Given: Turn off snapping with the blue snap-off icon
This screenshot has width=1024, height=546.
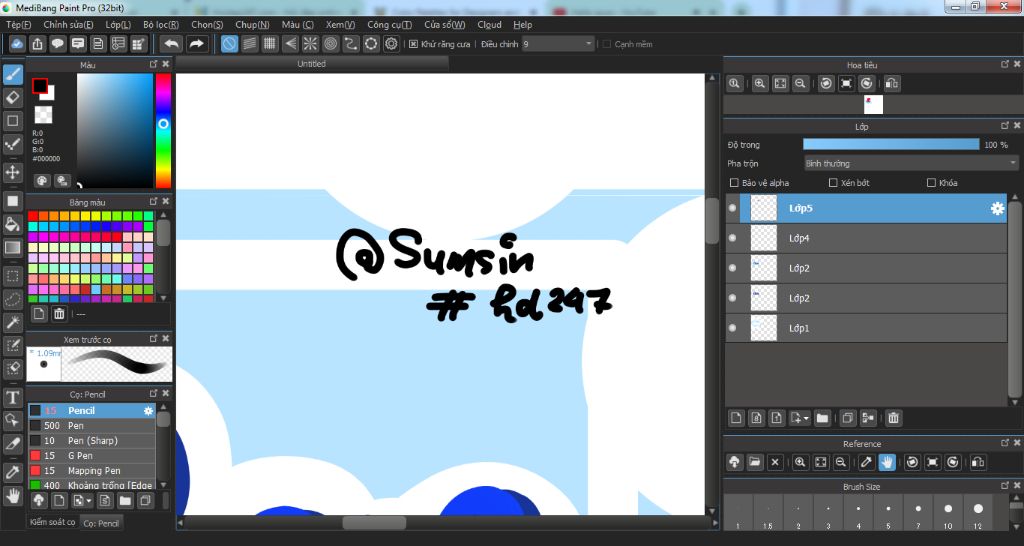Looking at the screenshot, I should click(229, 44).
